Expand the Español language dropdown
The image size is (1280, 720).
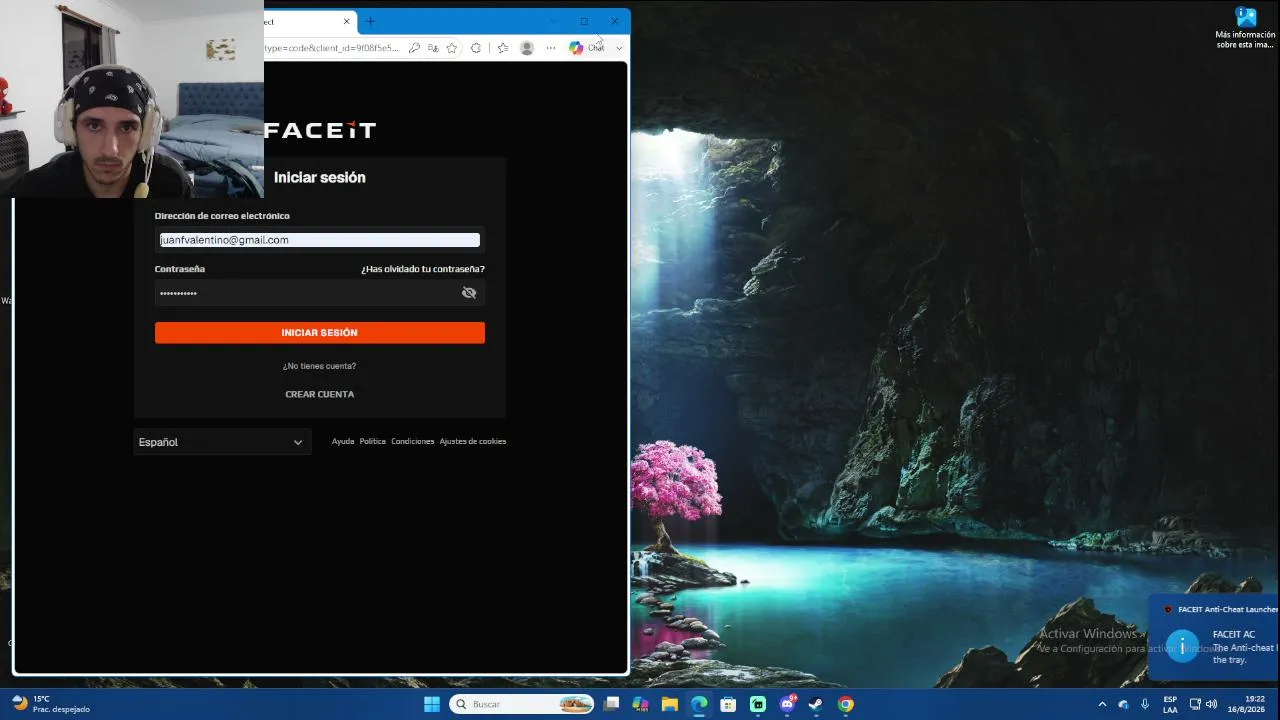222,442
